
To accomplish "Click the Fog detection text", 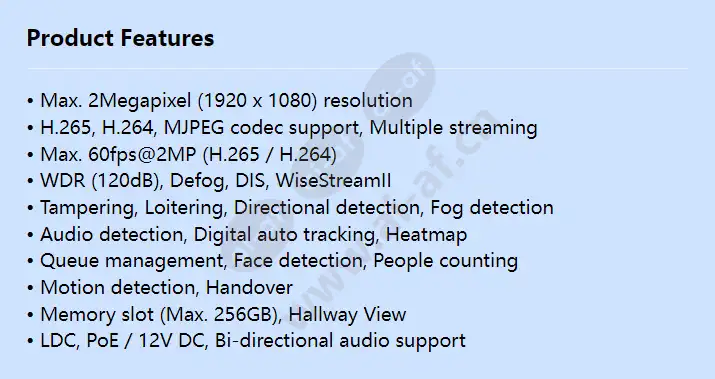I will (x=492, y=208).
